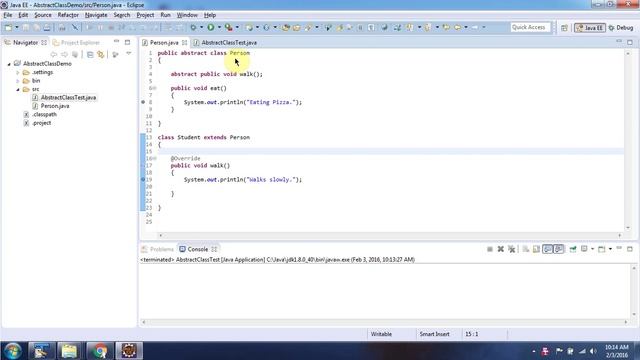This screenshot has width=640, height=360.
Task: Click the Navigator Back arrow icon
Action: click(x=53, y=54)
